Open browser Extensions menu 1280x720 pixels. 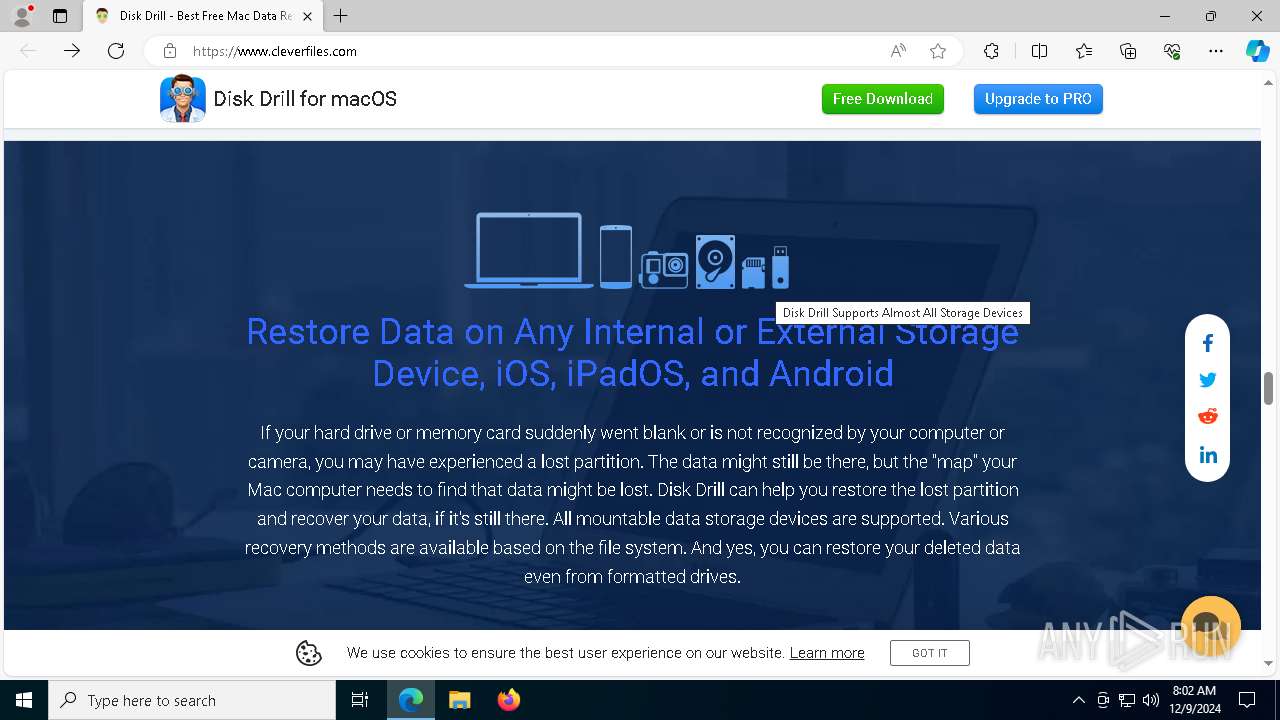coord(991,51)
